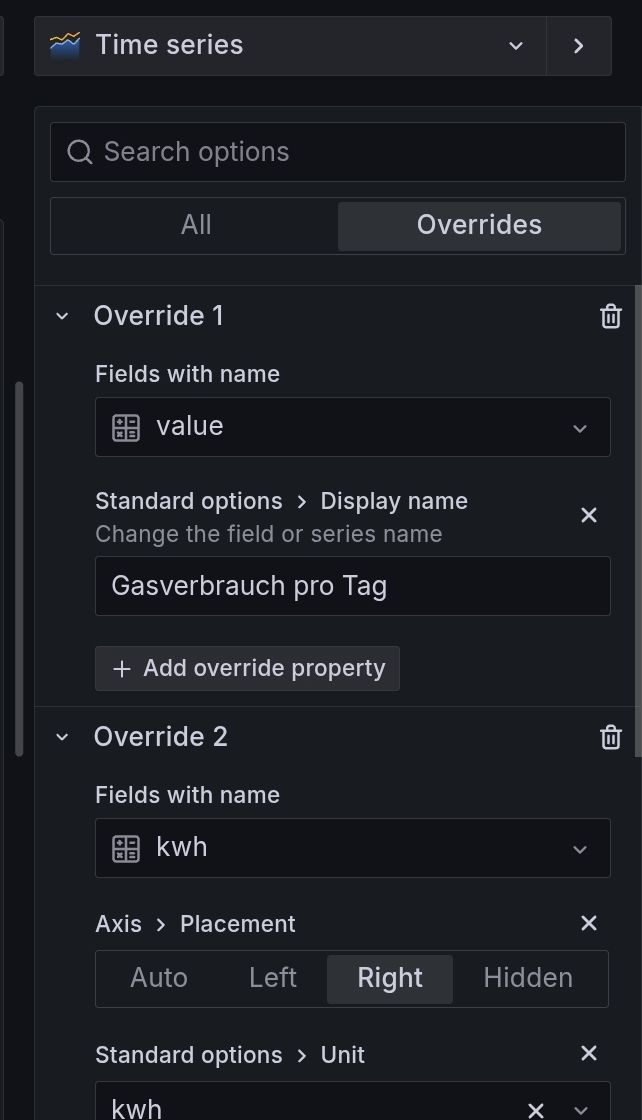Remove the Display name override property
The height and width of the screenshot is (1120, 642).
589,515
